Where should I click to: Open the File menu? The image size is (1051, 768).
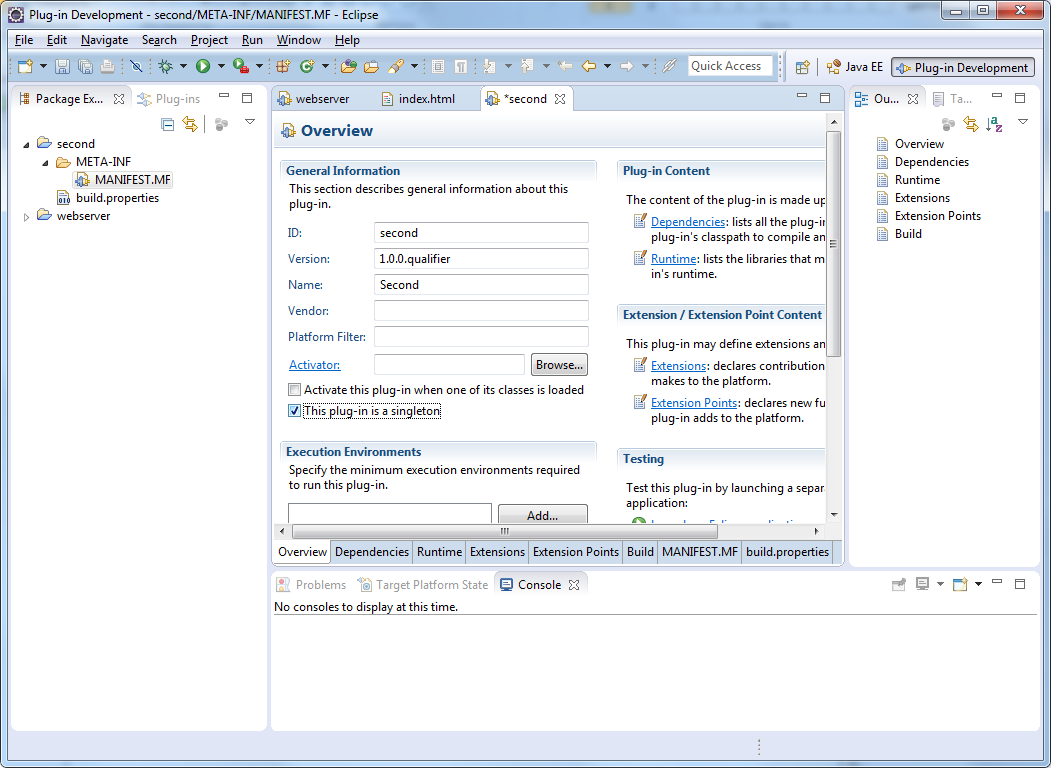(x=23, y=40)
